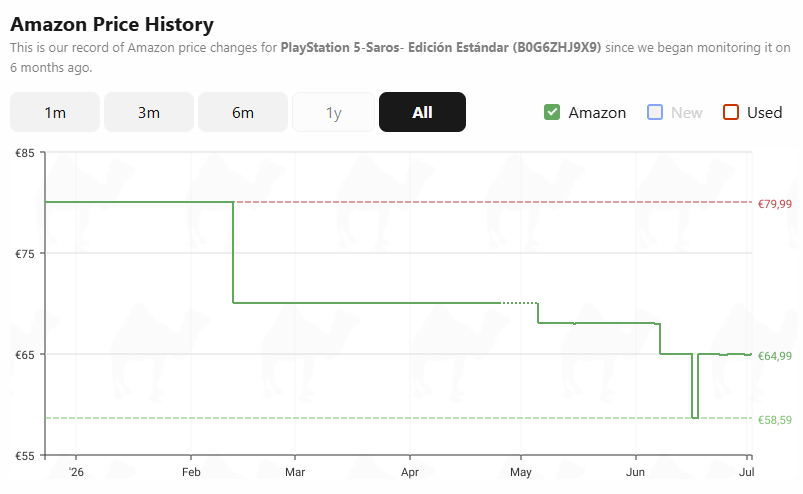This screenshot has width=803, height=494.
Task: Choose the 1y time range
Action: 333,112
